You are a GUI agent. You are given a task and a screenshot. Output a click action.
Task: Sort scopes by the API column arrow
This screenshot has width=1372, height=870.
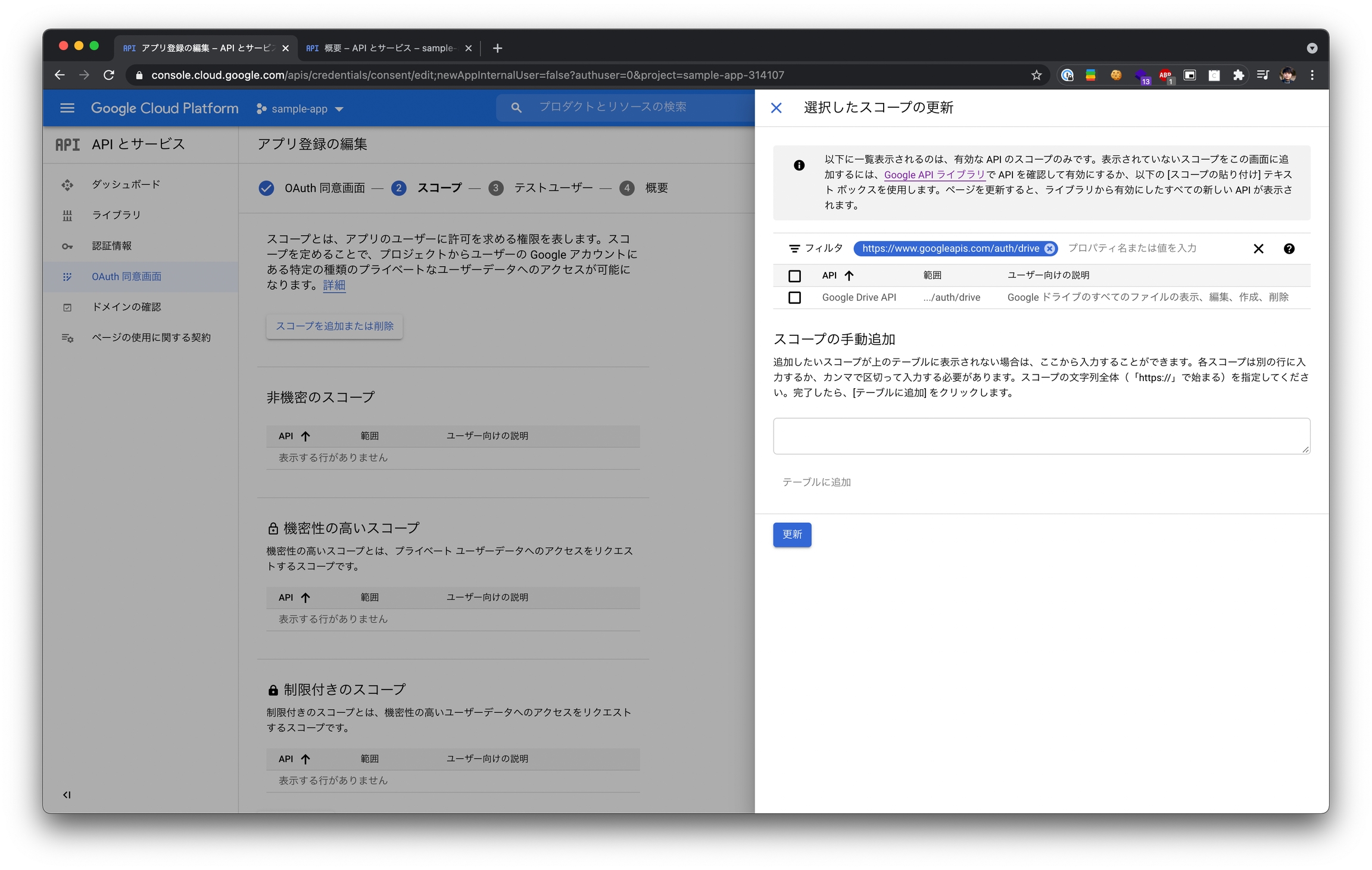pyautogui.click(x=849, y=275)
